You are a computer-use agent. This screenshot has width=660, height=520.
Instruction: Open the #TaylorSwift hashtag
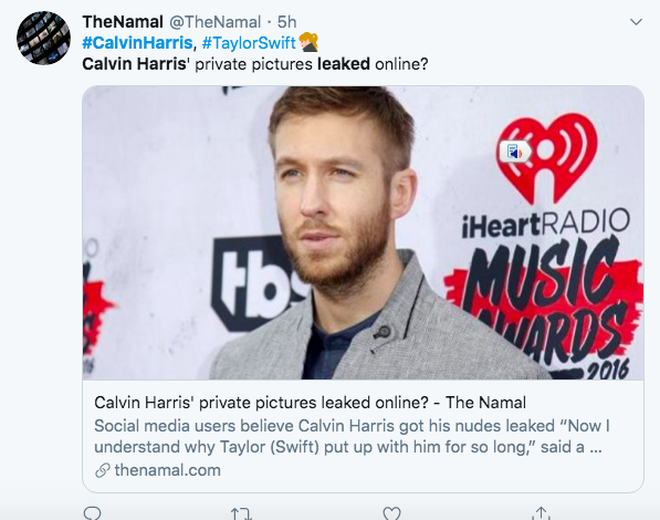tap(249, 43)
